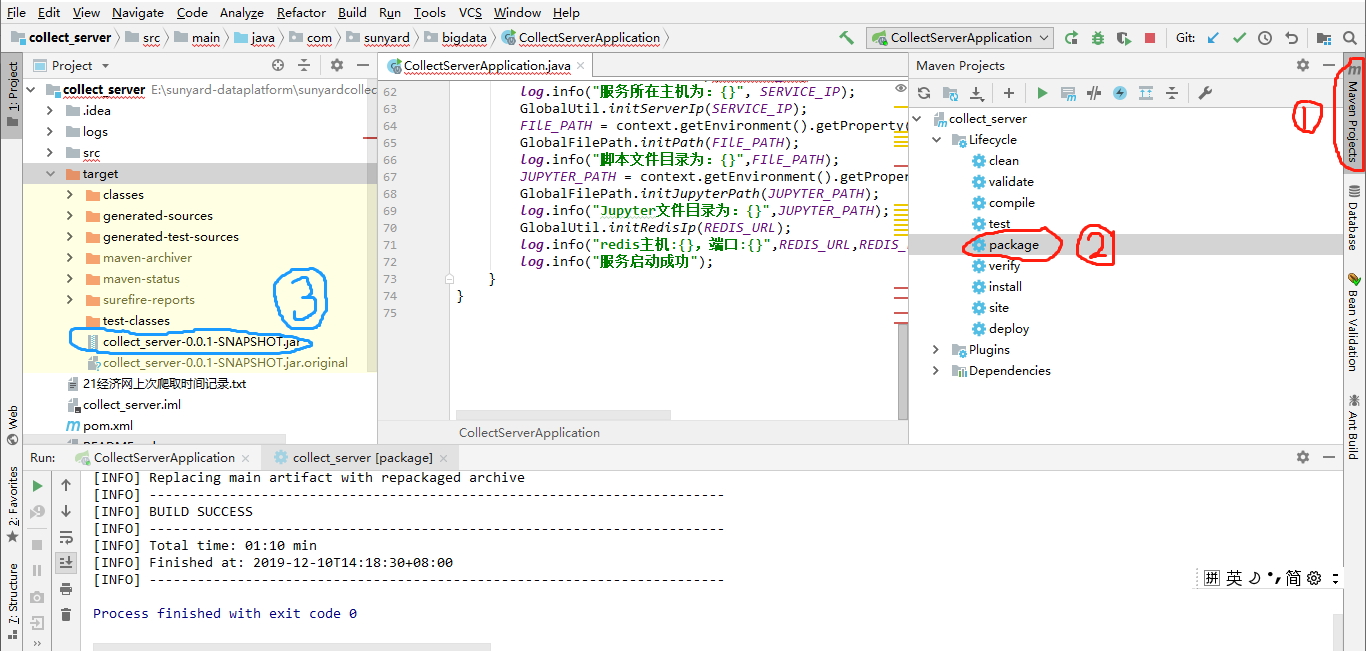Toggle soft-wrap in Run console
The width and height of the screenshot is (1366, 651).
(x=66, y=537)
